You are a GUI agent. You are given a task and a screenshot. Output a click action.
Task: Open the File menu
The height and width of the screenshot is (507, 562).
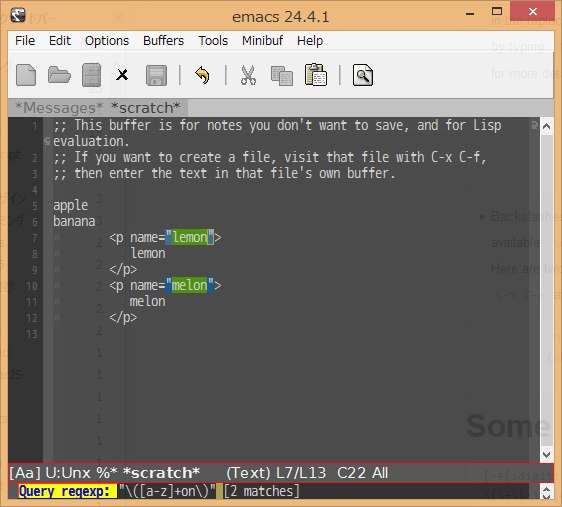[x=25, y=40]
